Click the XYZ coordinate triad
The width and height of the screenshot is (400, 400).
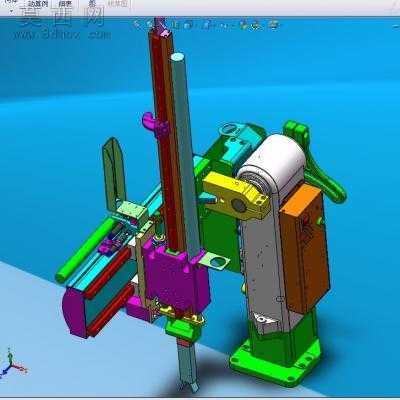click(x=12, y=364)
